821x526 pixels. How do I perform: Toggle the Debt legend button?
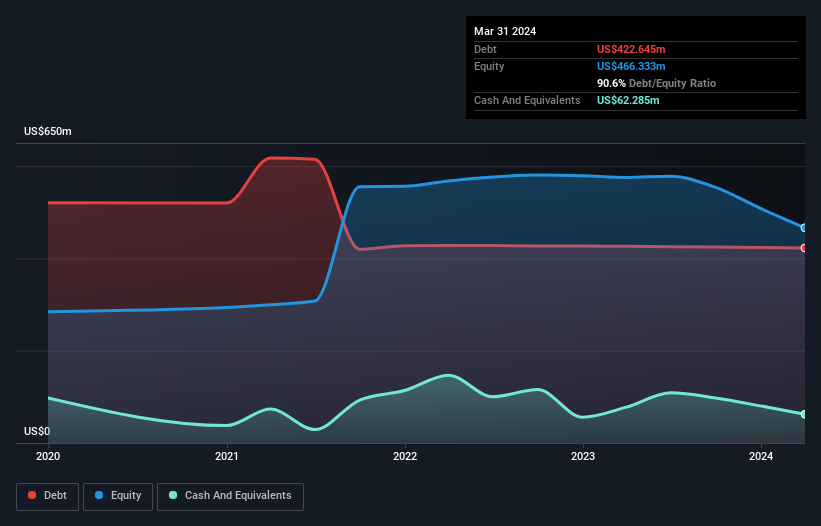pos(47,496)
